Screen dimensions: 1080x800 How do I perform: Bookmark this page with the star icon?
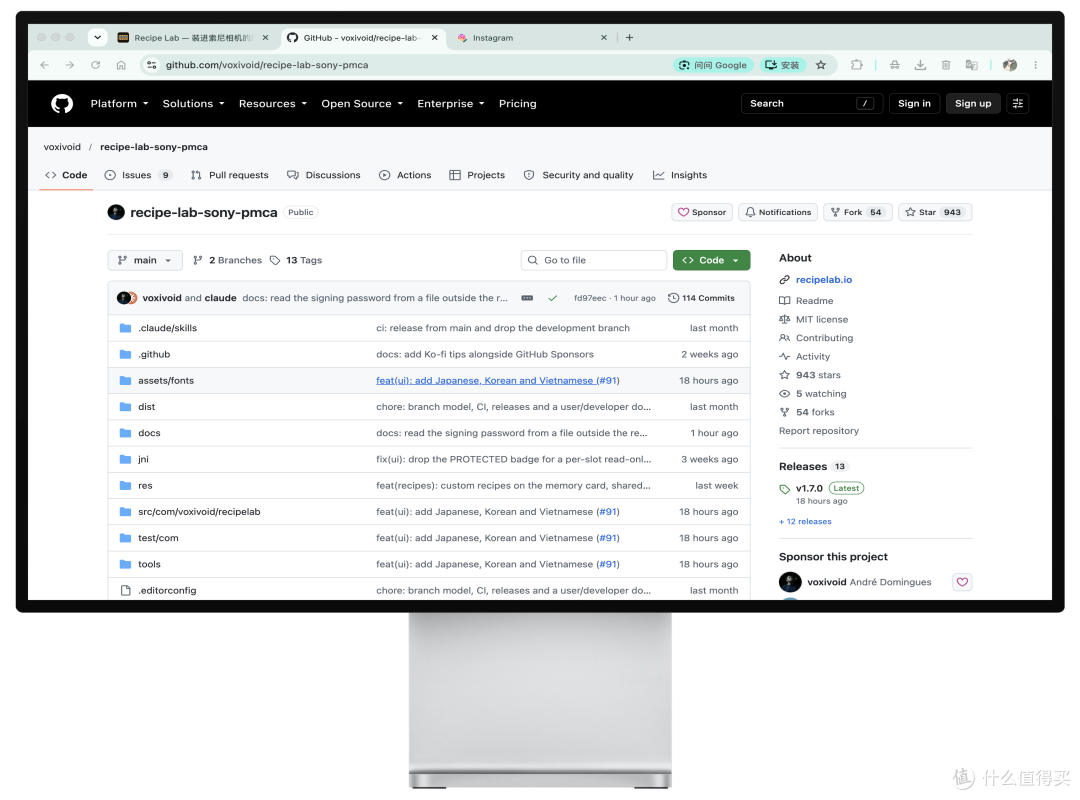click(x=820, y=65)
